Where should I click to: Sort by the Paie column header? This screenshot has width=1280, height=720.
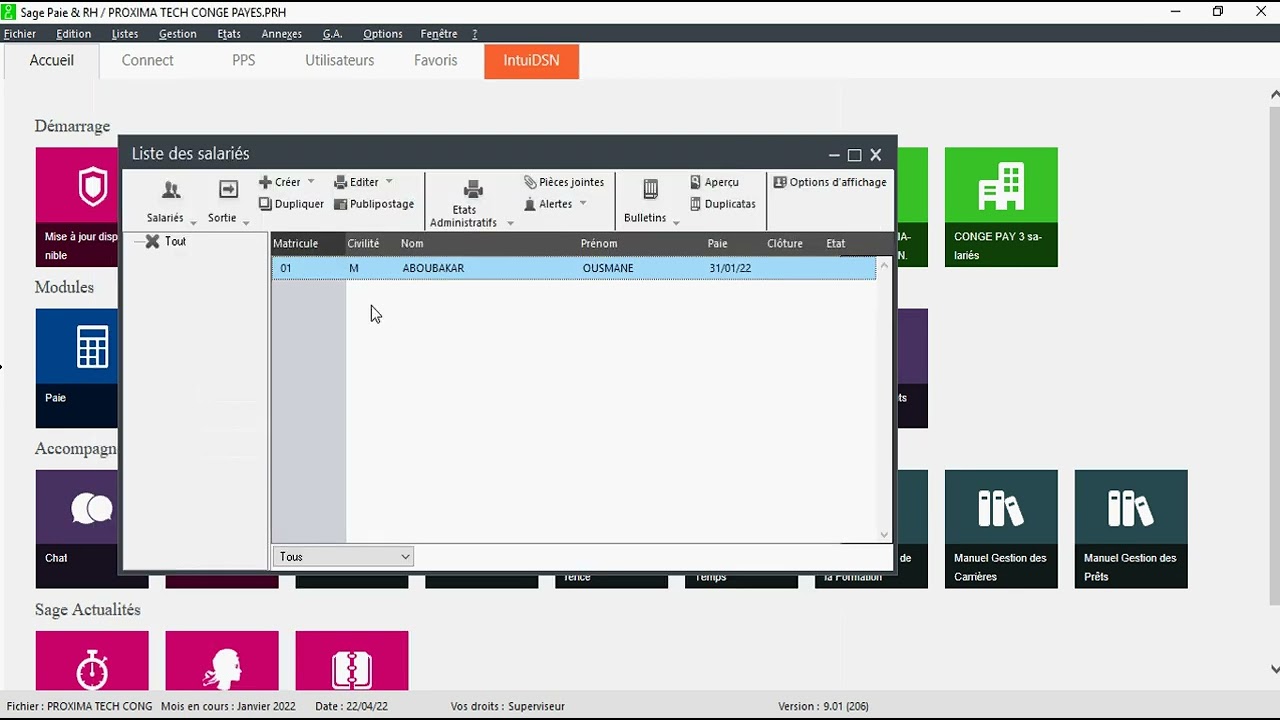tap(717, 243)
